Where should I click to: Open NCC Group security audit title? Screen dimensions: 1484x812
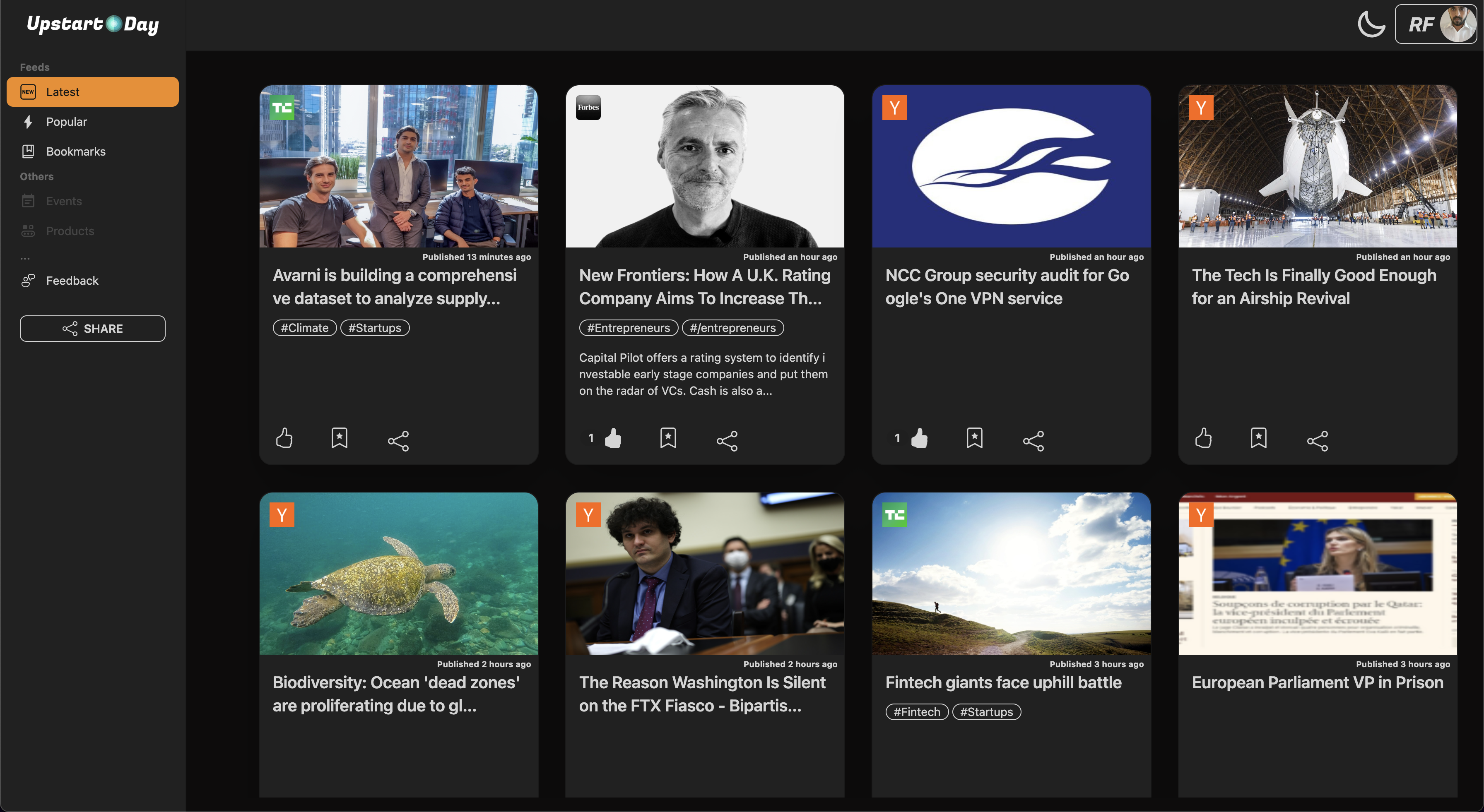[1007, 287]
